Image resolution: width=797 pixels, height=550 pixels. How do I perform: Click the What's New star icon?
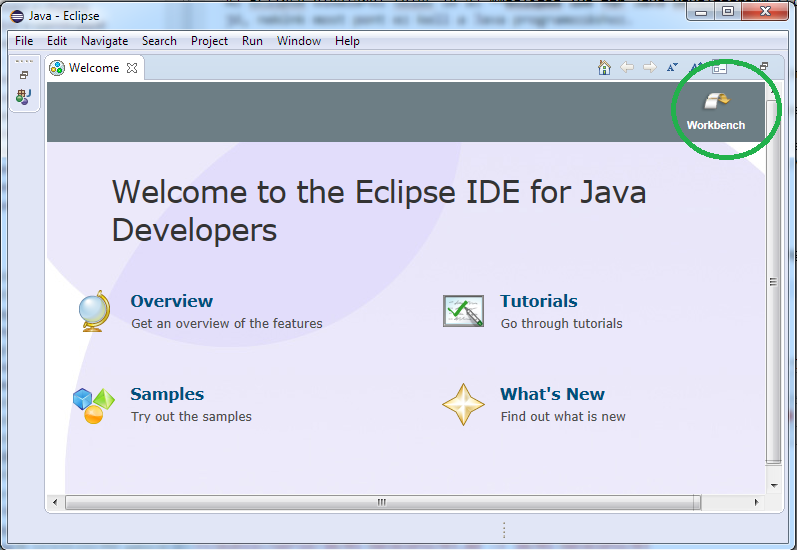click(463, 405)
